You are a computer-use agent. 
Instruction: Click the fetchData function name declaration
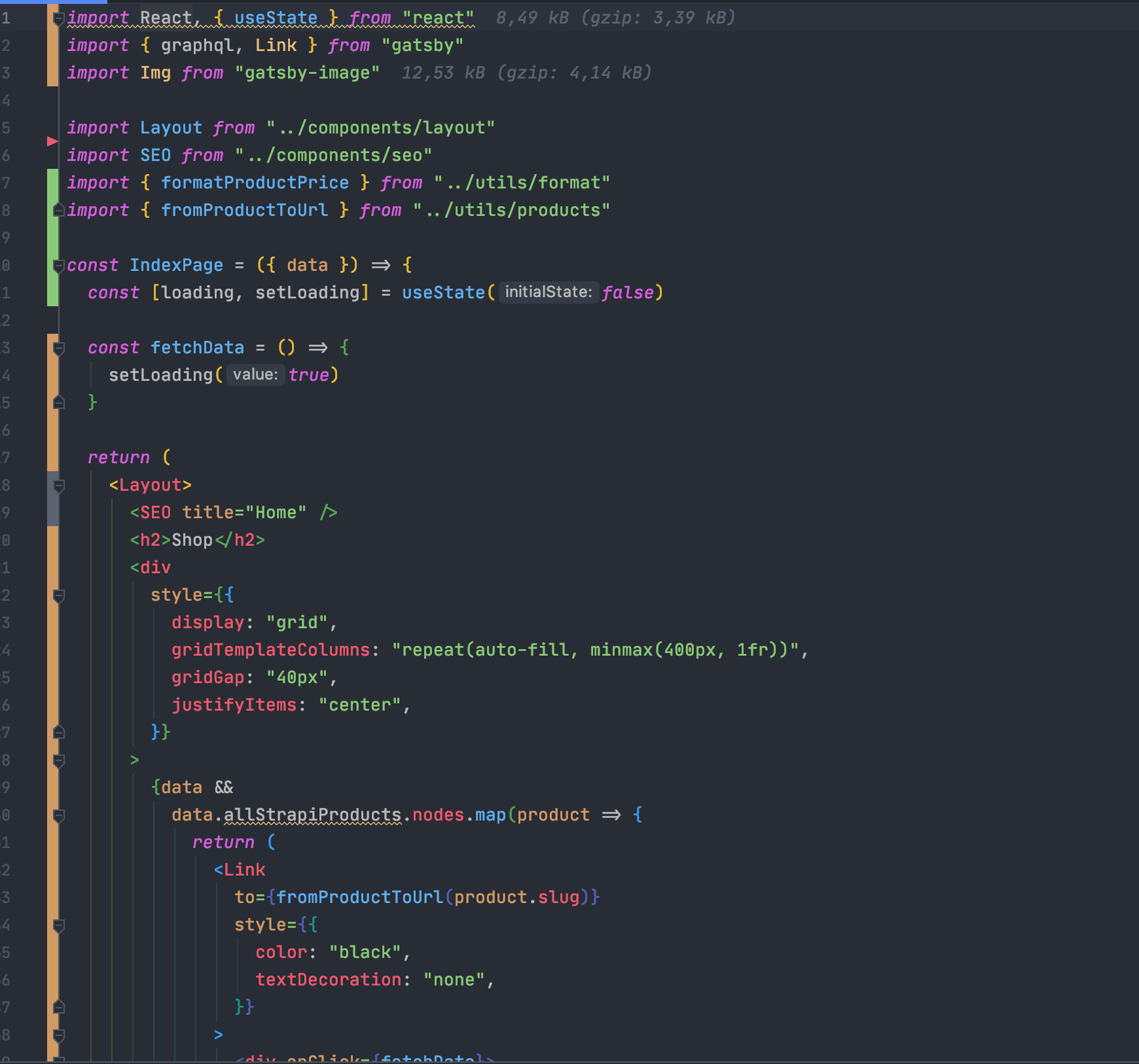click(197, 347)
